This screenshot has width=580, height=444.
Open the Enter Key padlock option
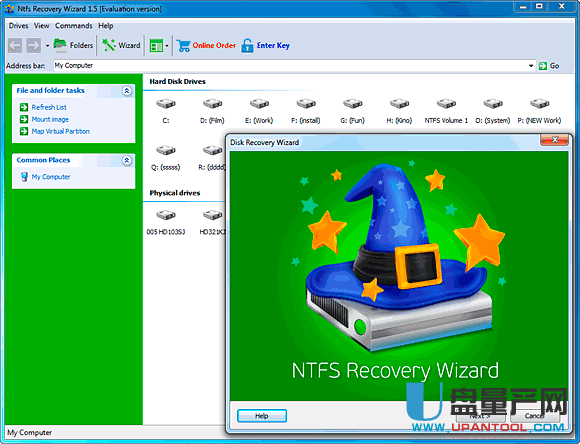265,46
